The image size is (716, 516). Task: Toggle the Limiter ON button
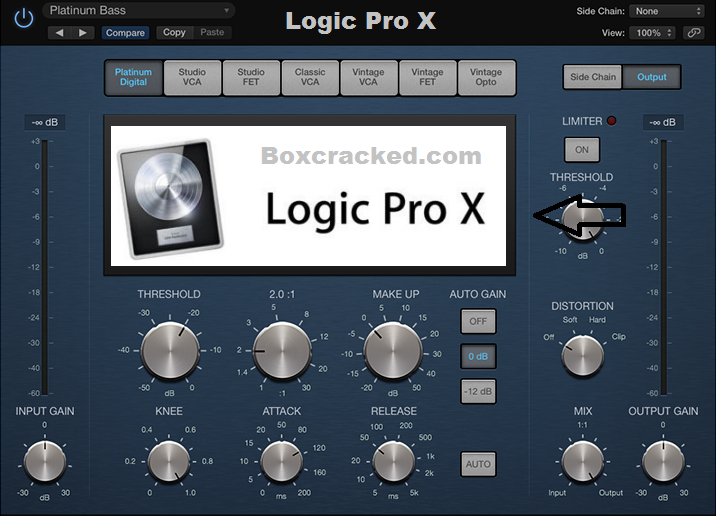click(582, 150)
